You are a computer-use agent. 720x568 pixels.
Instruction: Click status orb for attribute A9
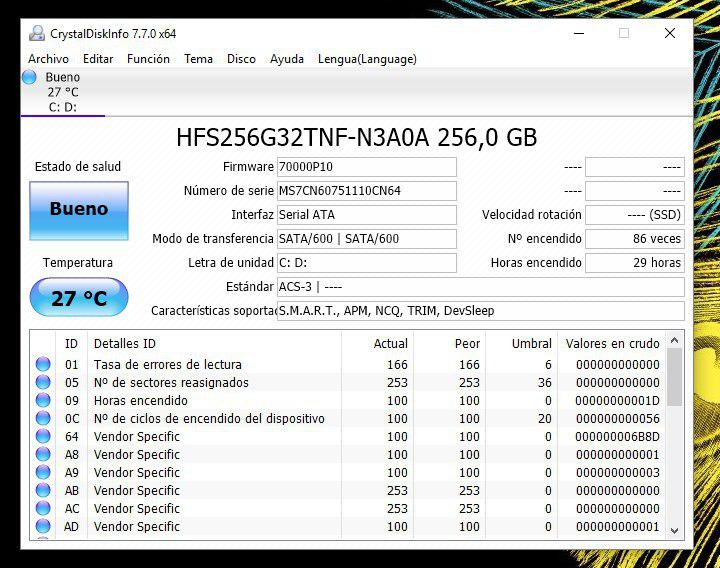[x=43, y=472]
